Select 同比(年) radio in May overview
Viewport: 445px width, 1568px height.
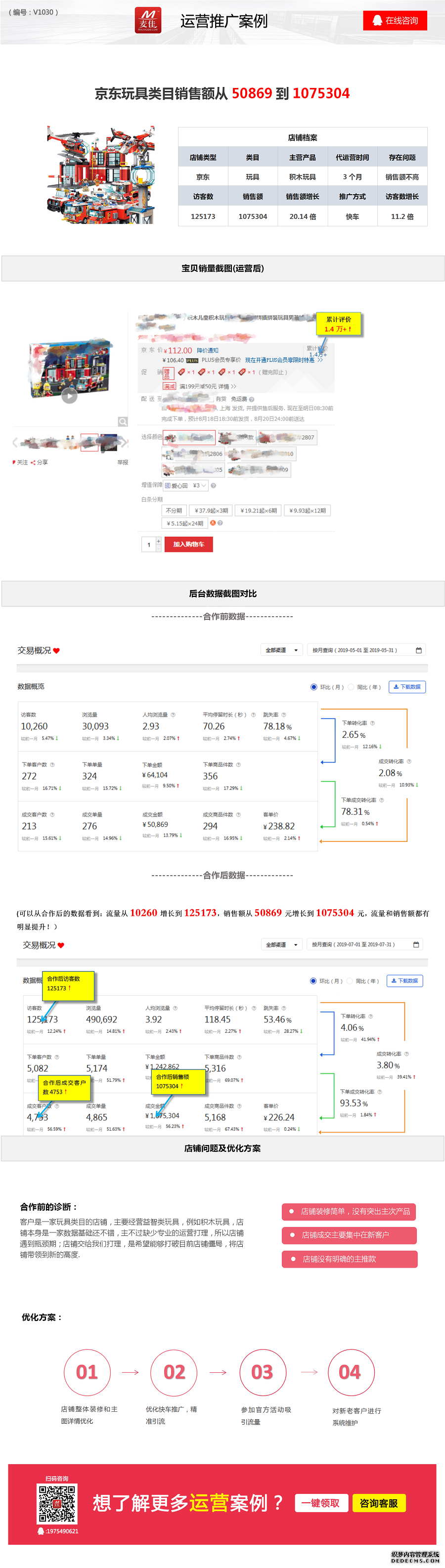351,687
